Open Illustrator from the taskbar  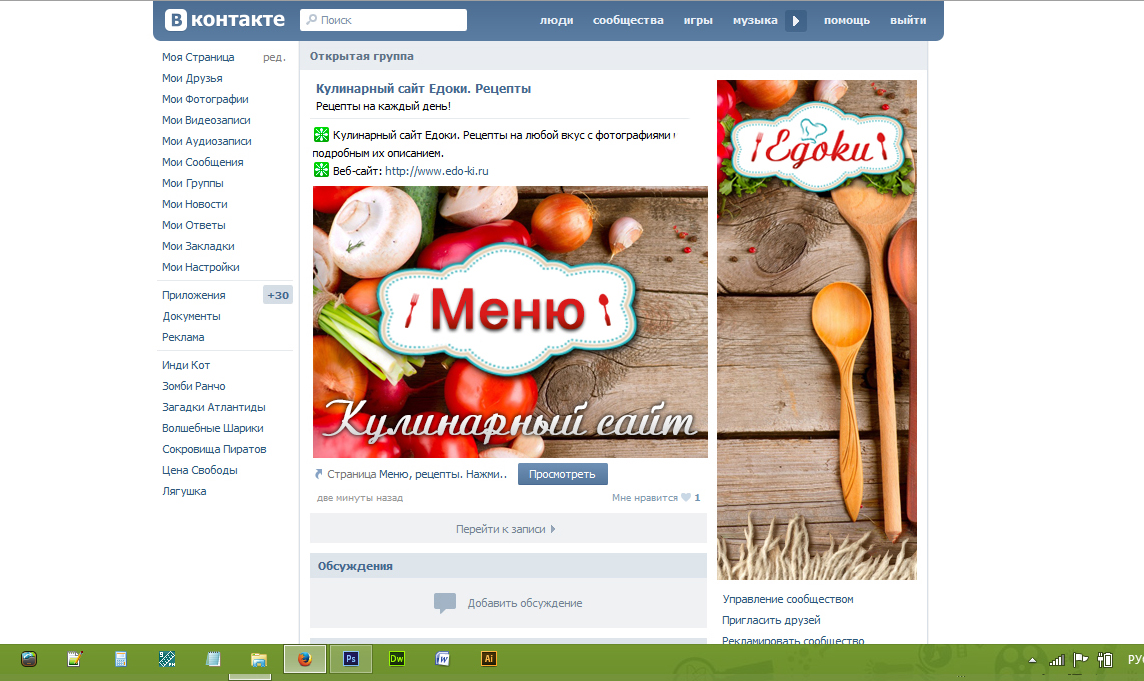point(488,659)
